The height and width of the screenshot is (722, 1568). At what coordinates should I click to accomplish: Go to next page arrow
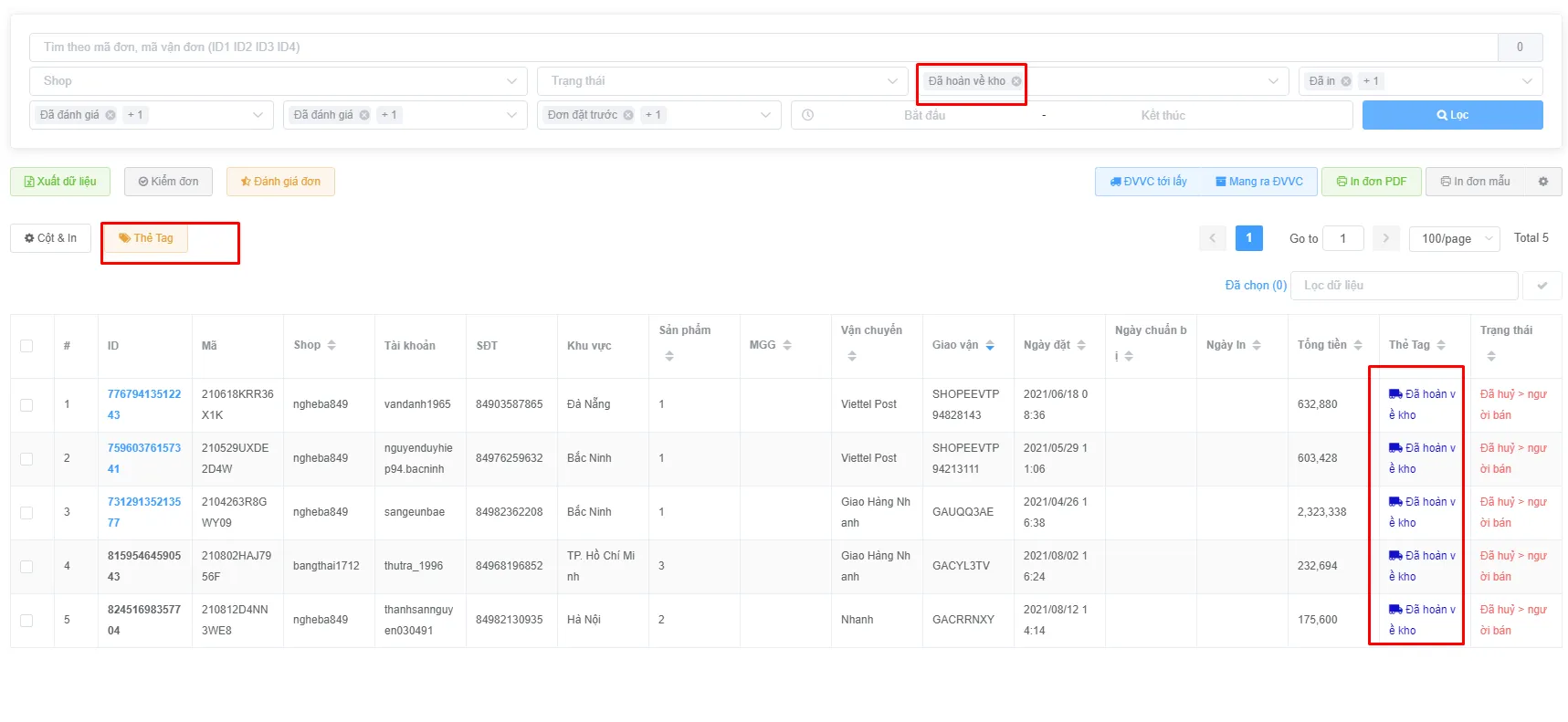(1385, 238)
